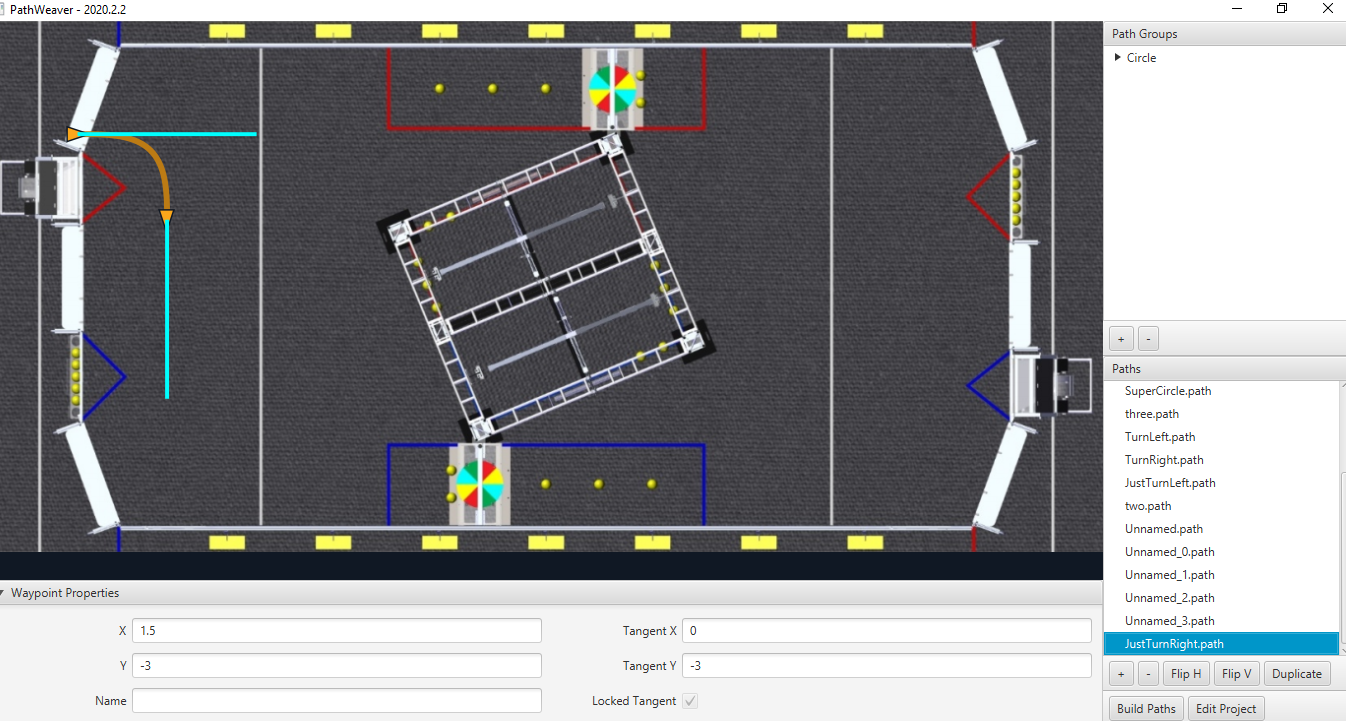Select the Circle group label
This screenshot has height=721, width=1346.
pyautogui.click(x=1141, y=58)
